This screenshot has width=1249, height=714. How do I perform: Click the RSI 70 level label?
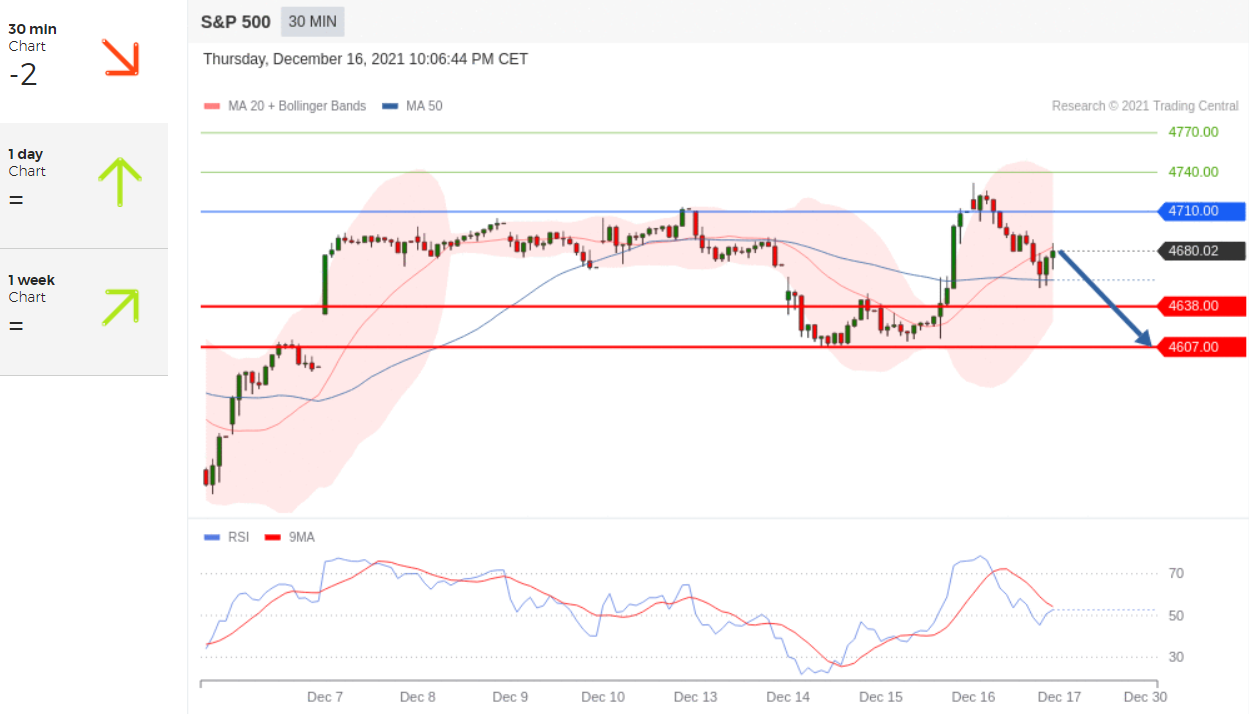(x=1177, y=573)
